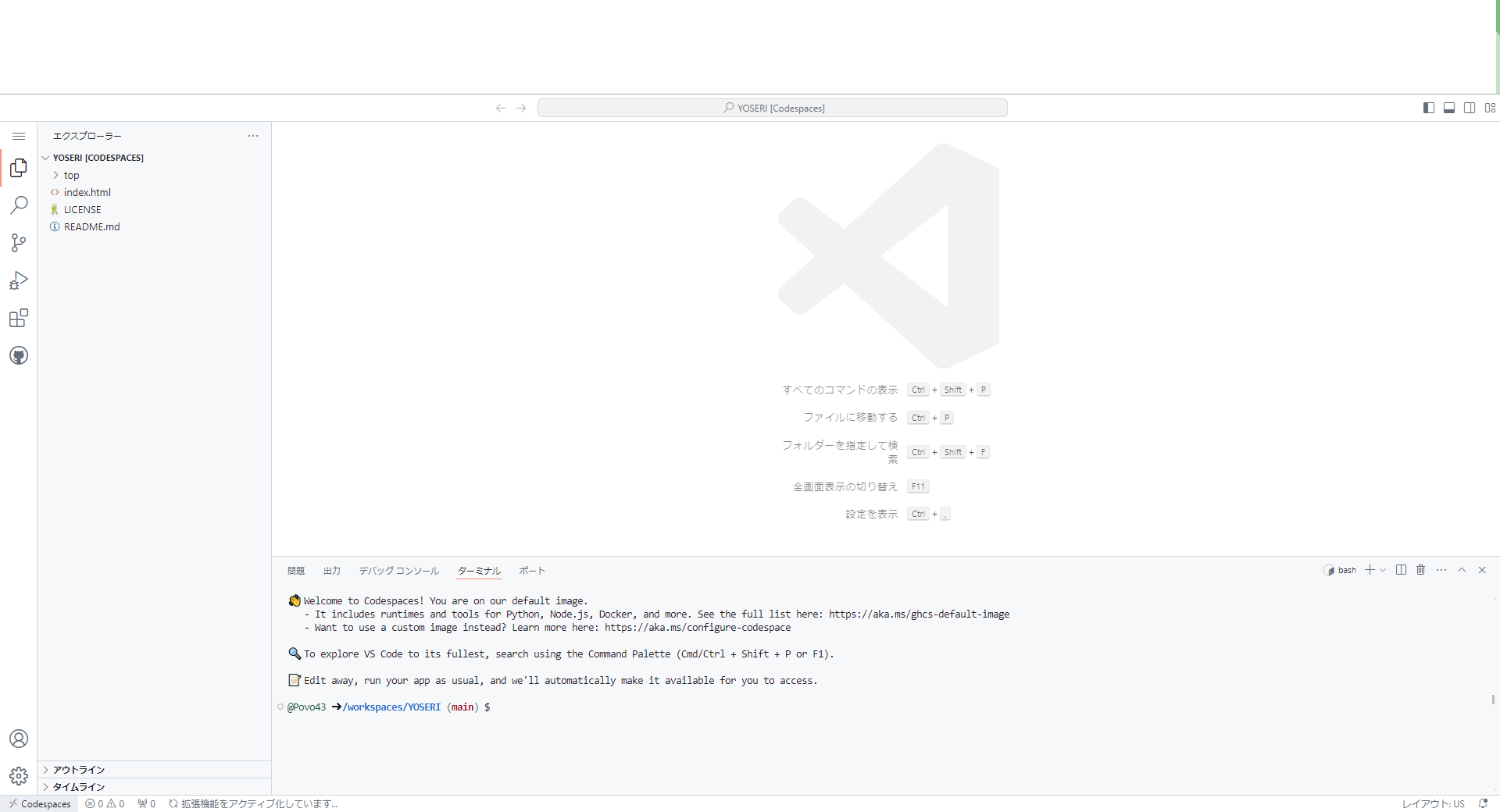Viewport: 1500px width, 812px height.
Task: Kill the active terminal with trash icon
Action: (x=1421, y=570)
